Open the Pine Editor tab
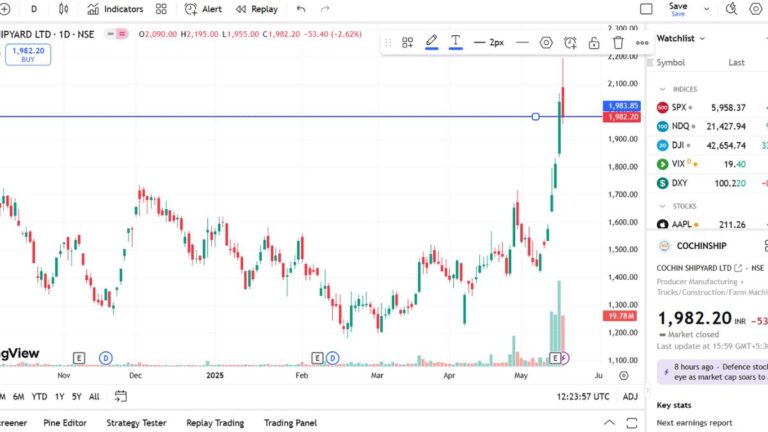The image size is (768, 432). pos(65,423)
